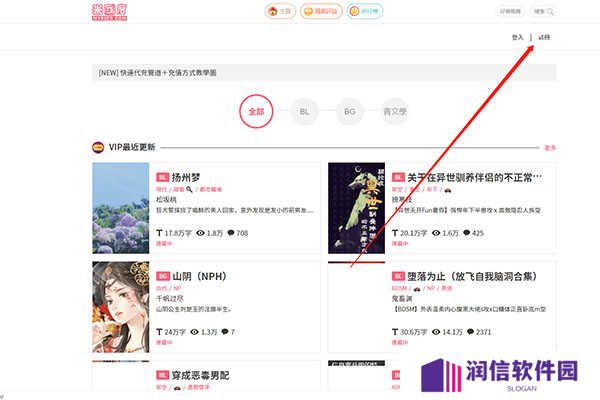Click the eye views icon showing 1.6万

click(436, 233)
